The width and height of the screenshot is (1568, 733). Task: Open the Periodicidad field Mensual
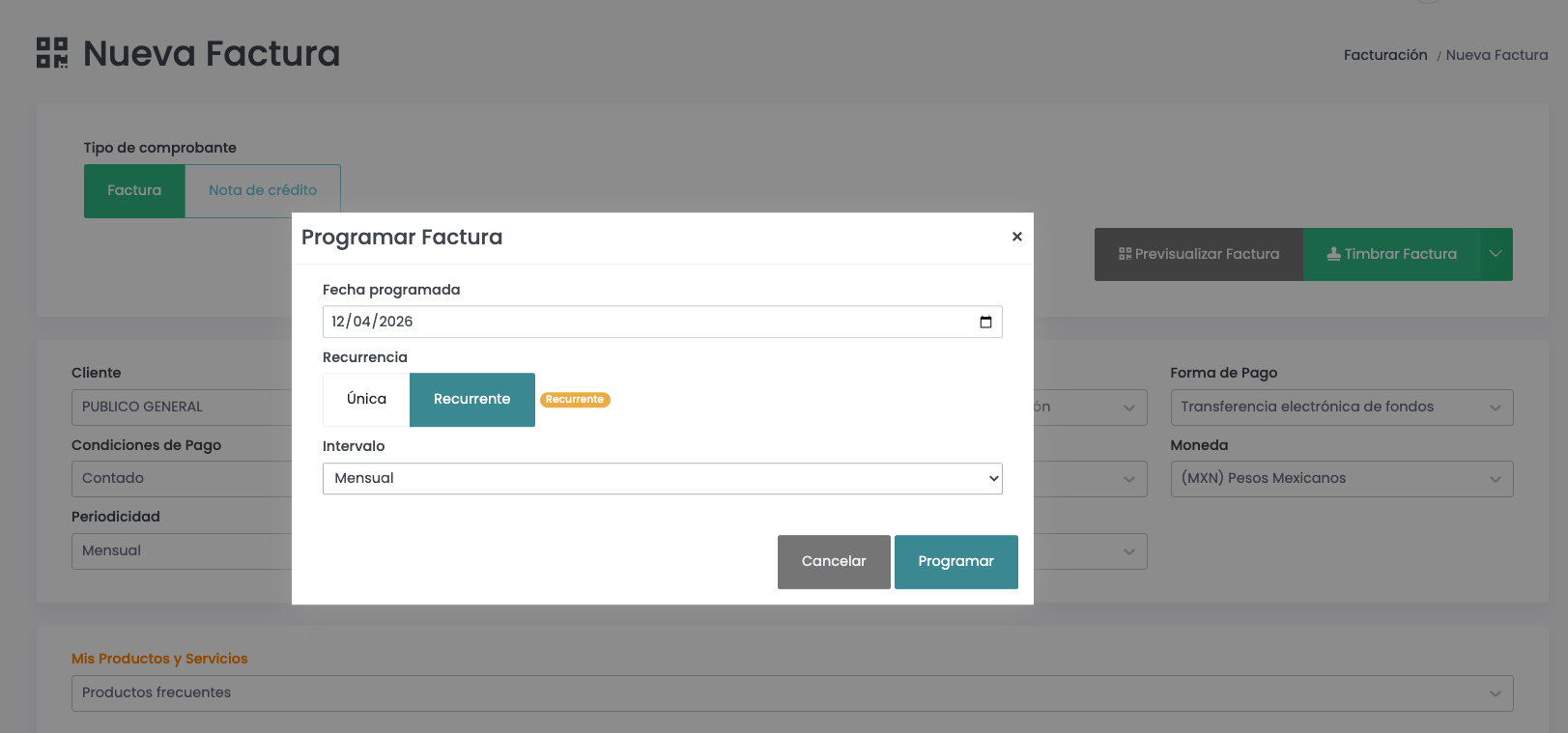coord(182,551)
